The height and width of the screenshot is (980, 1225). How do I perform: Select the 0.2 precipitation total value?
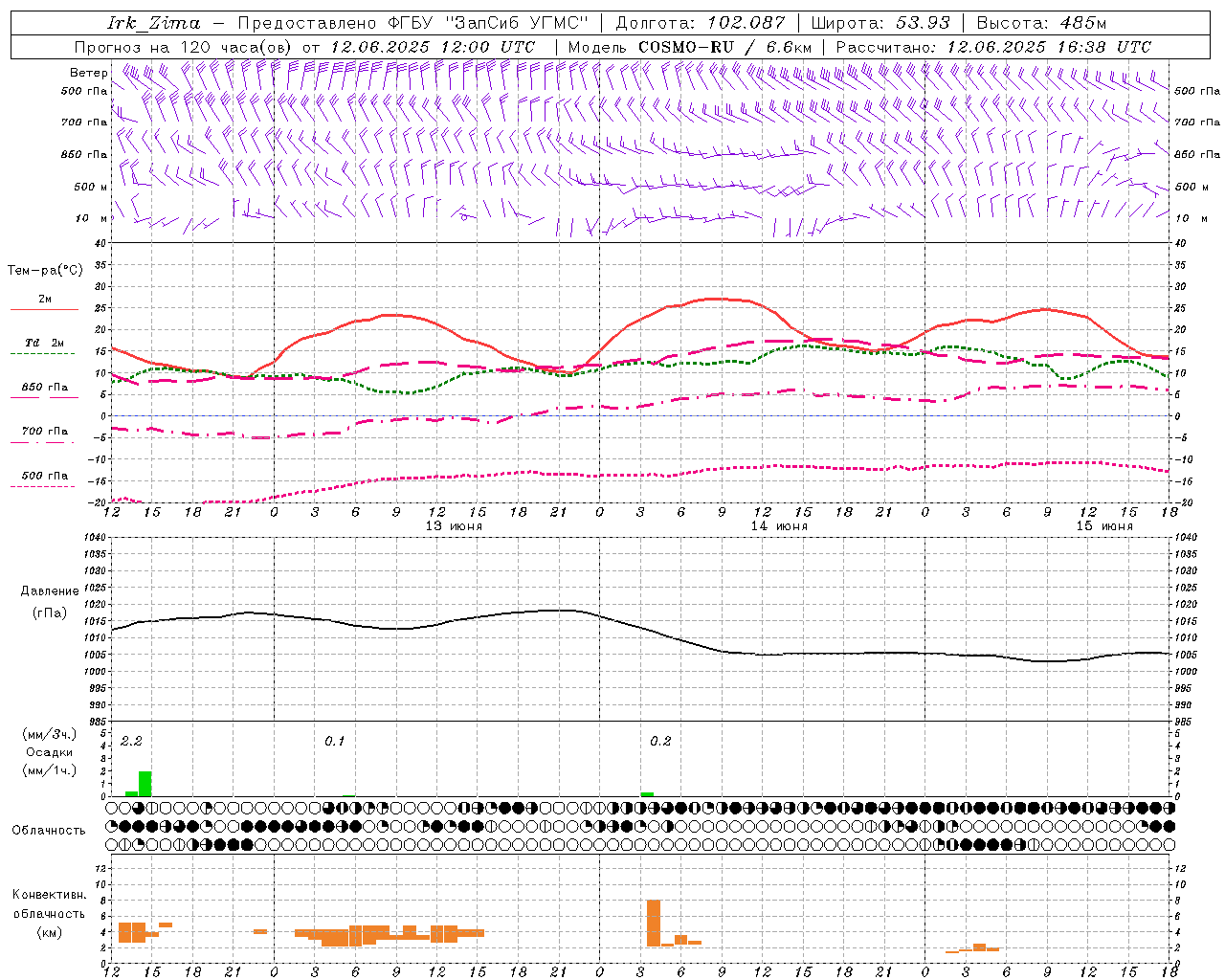click(660, 741)
